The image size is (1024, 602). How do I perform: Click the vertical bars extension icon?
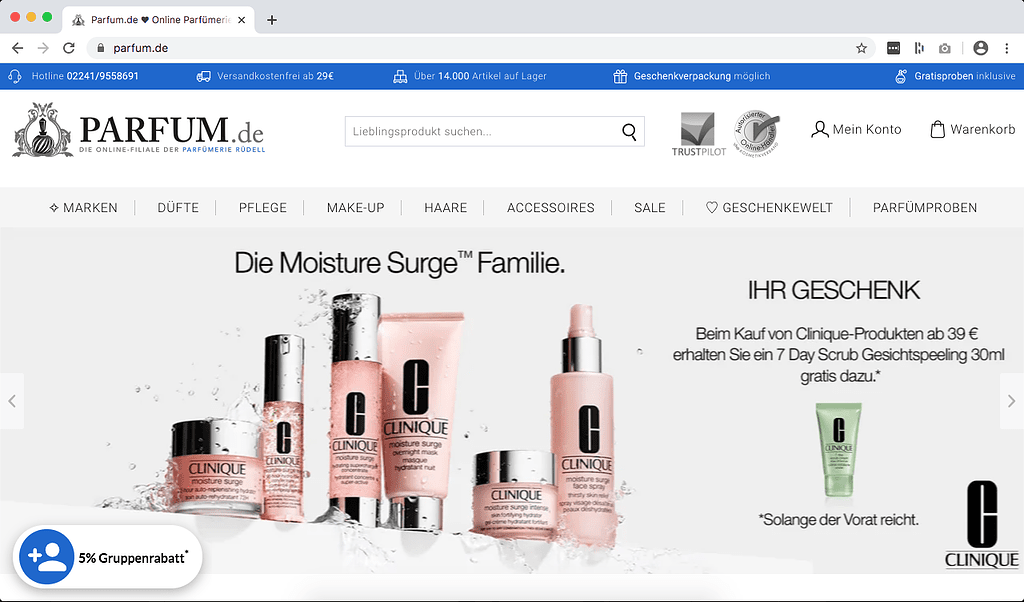pos(920,48)
